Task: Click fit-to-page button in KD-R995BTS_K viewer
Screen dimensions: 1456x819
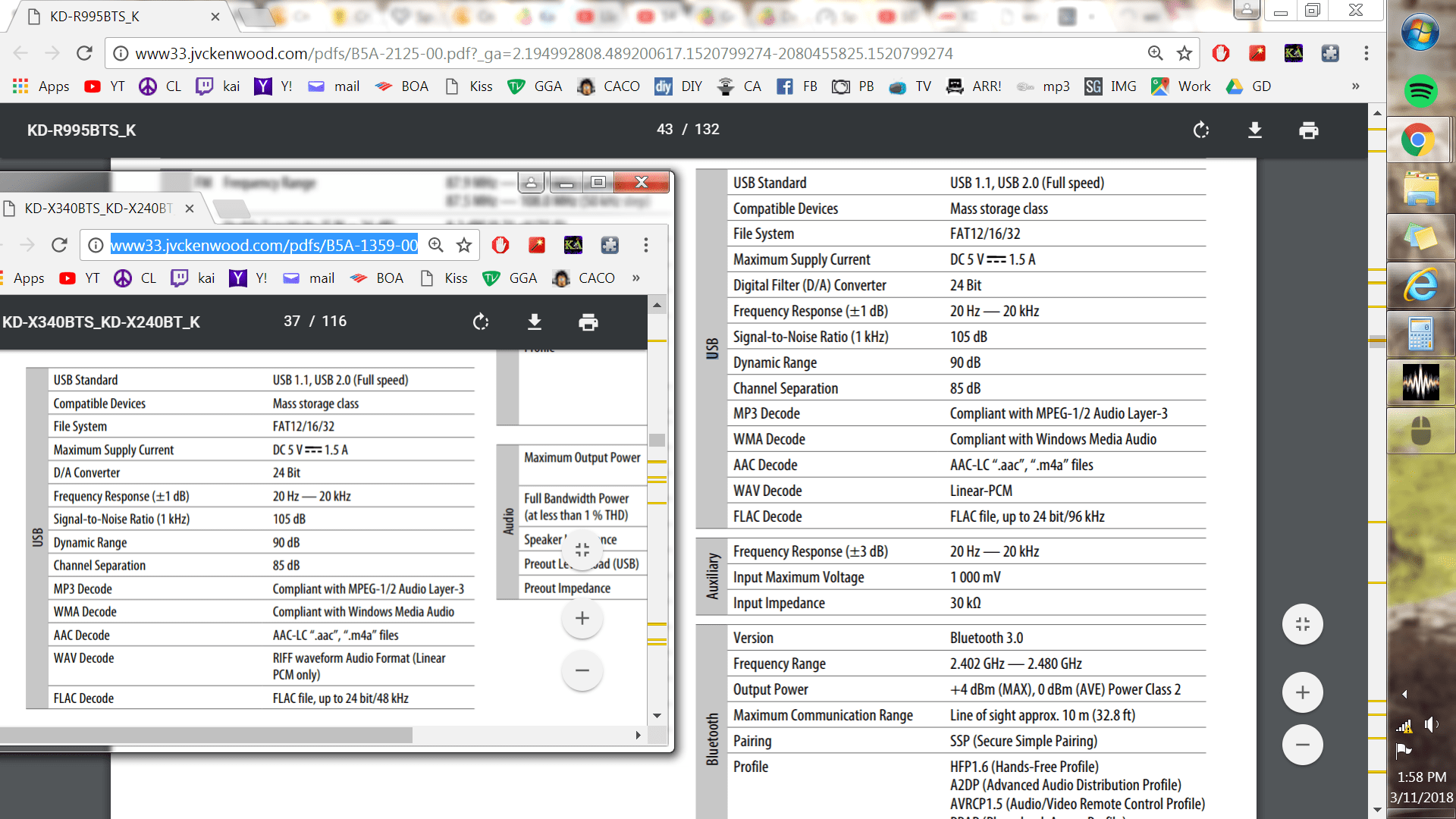Action: pos(1303,624)
